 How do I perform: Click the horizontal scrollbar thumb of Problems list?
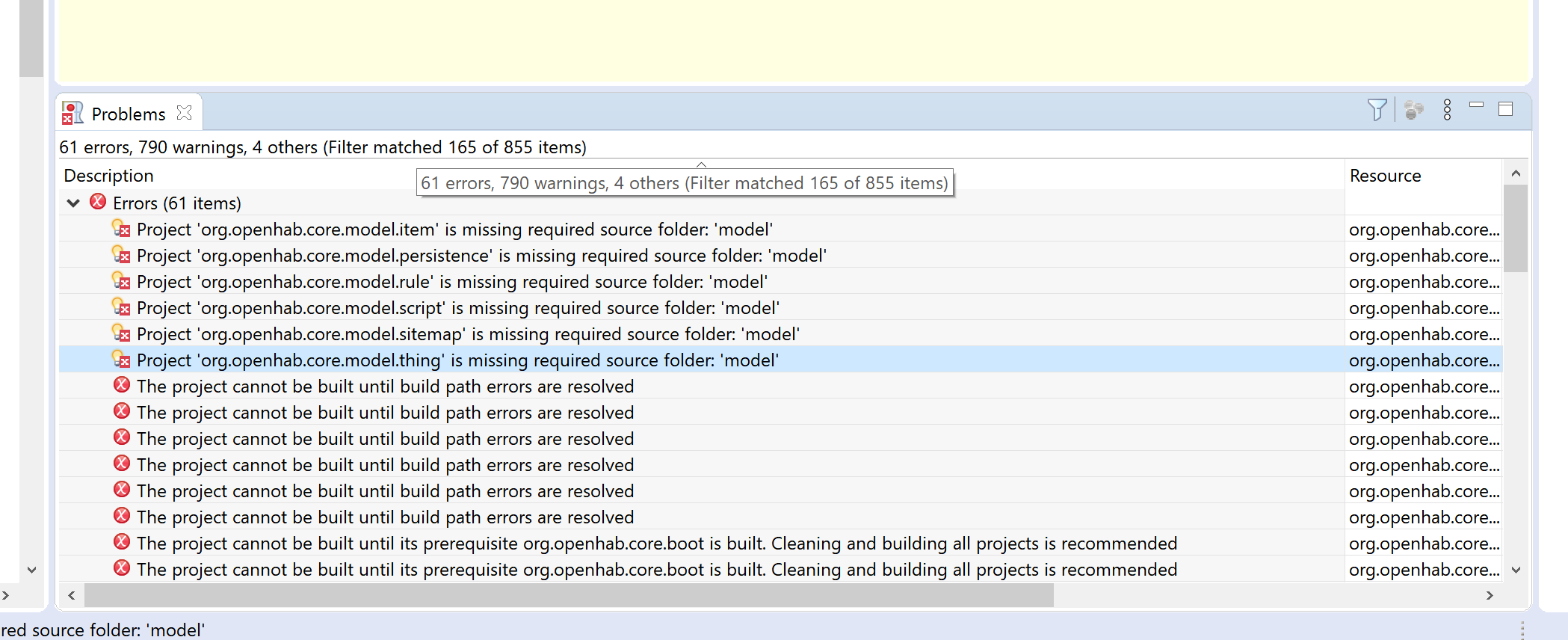click(x=568, y=595)
